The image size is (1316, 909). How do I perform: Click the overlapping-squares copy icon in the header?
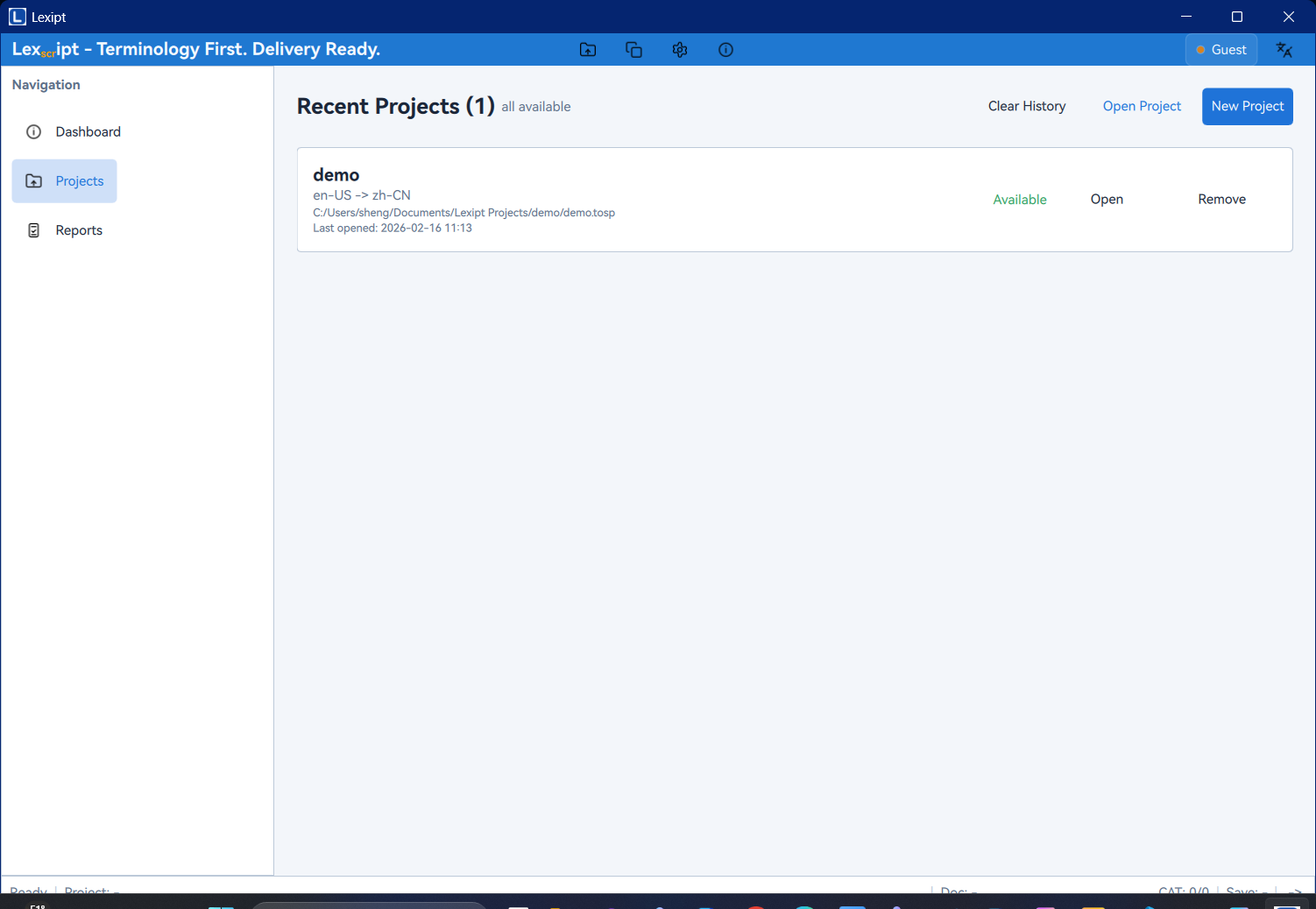click(633, 50)
